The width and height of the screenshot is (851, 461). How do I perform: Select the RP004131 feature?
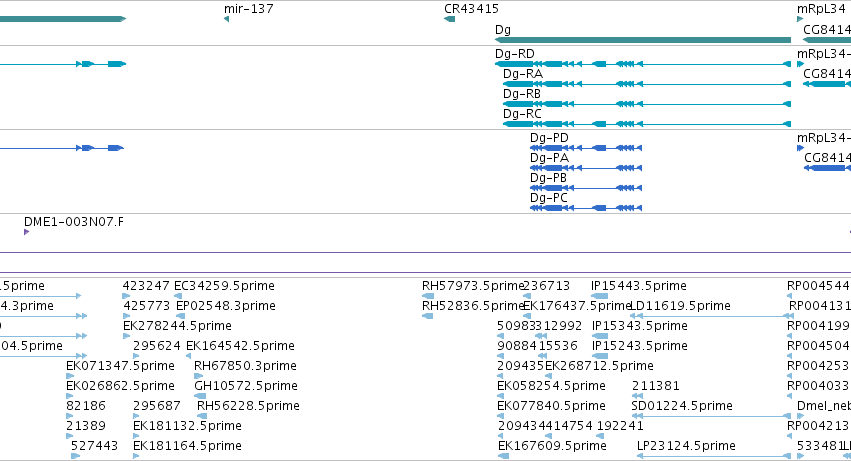click(791, 316)
